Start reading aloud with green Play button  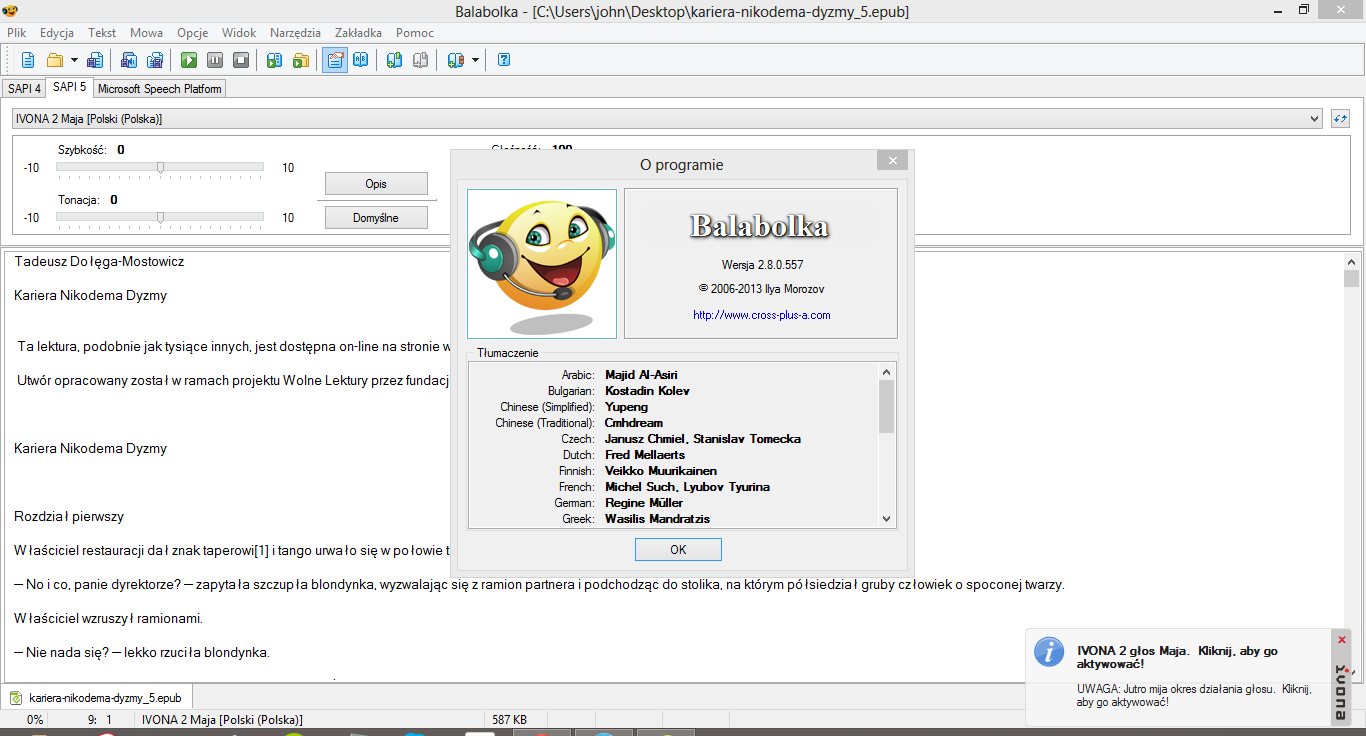(x=189, y=60)
